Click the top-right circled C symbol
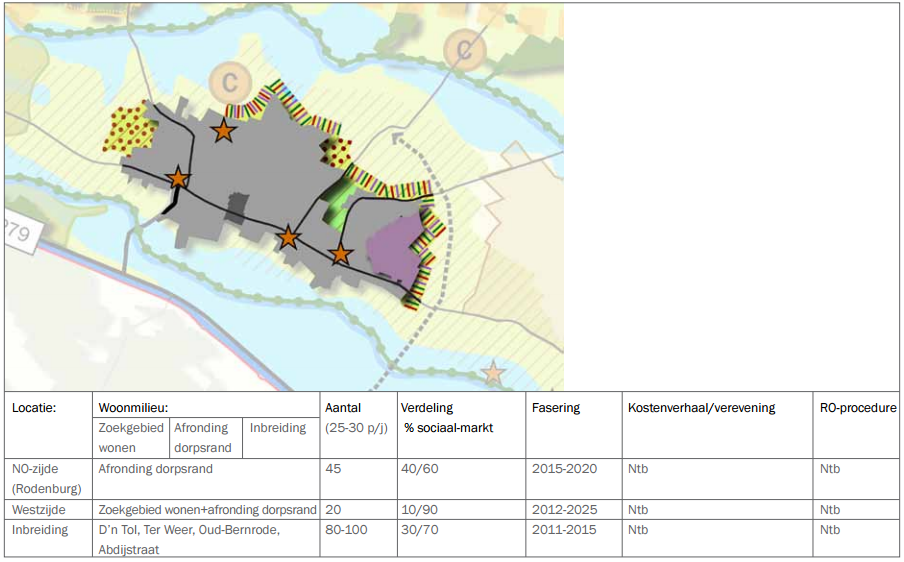This screenshot has height=562, width=904. point(465,50)
